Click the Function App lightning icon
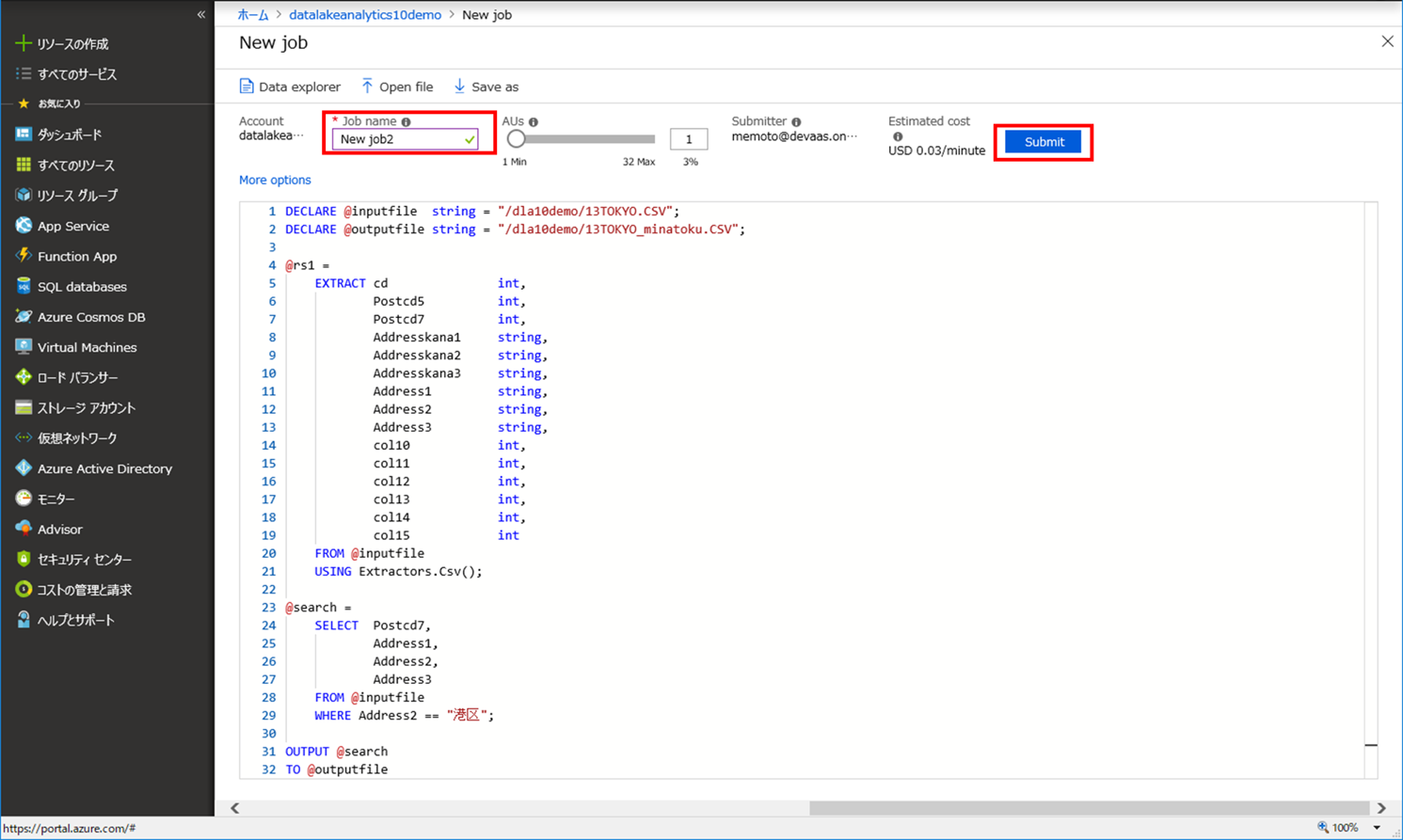Viewport: 1403px width, 840px height. (x=24, y=256)
